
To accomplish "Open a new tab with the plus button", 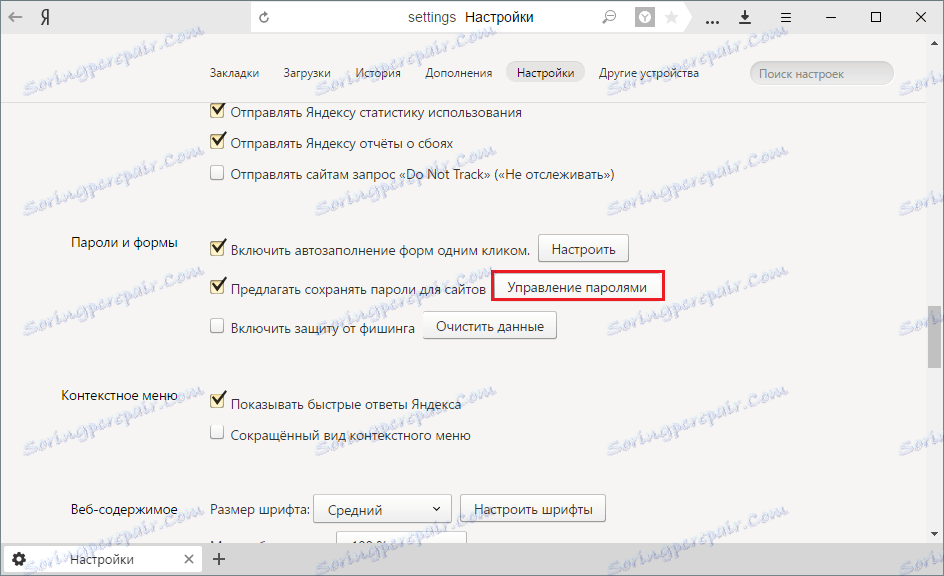I will (x=219, y=559).
